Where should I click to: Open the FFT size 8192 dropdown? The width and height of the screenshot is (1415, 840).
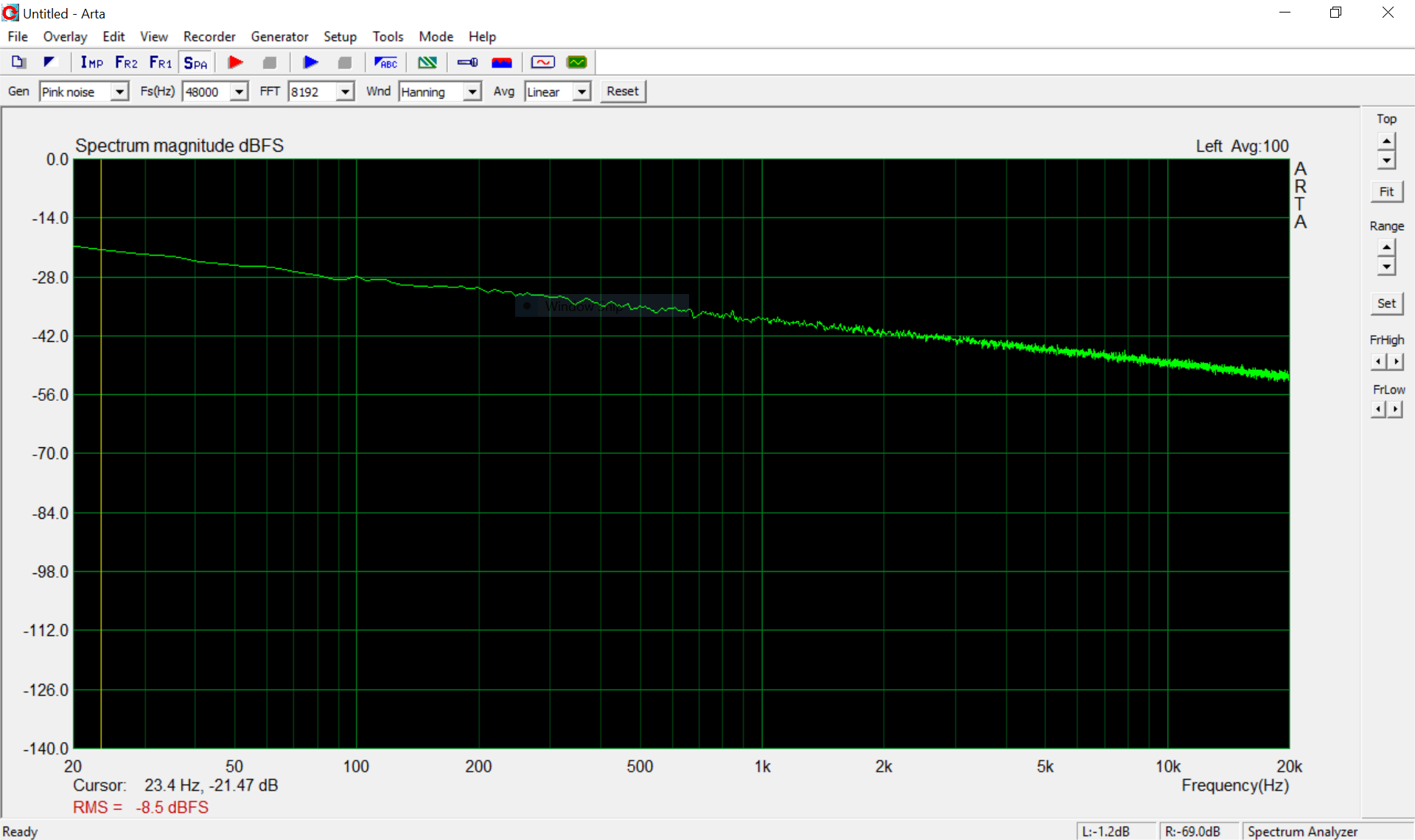pos(345,91)
